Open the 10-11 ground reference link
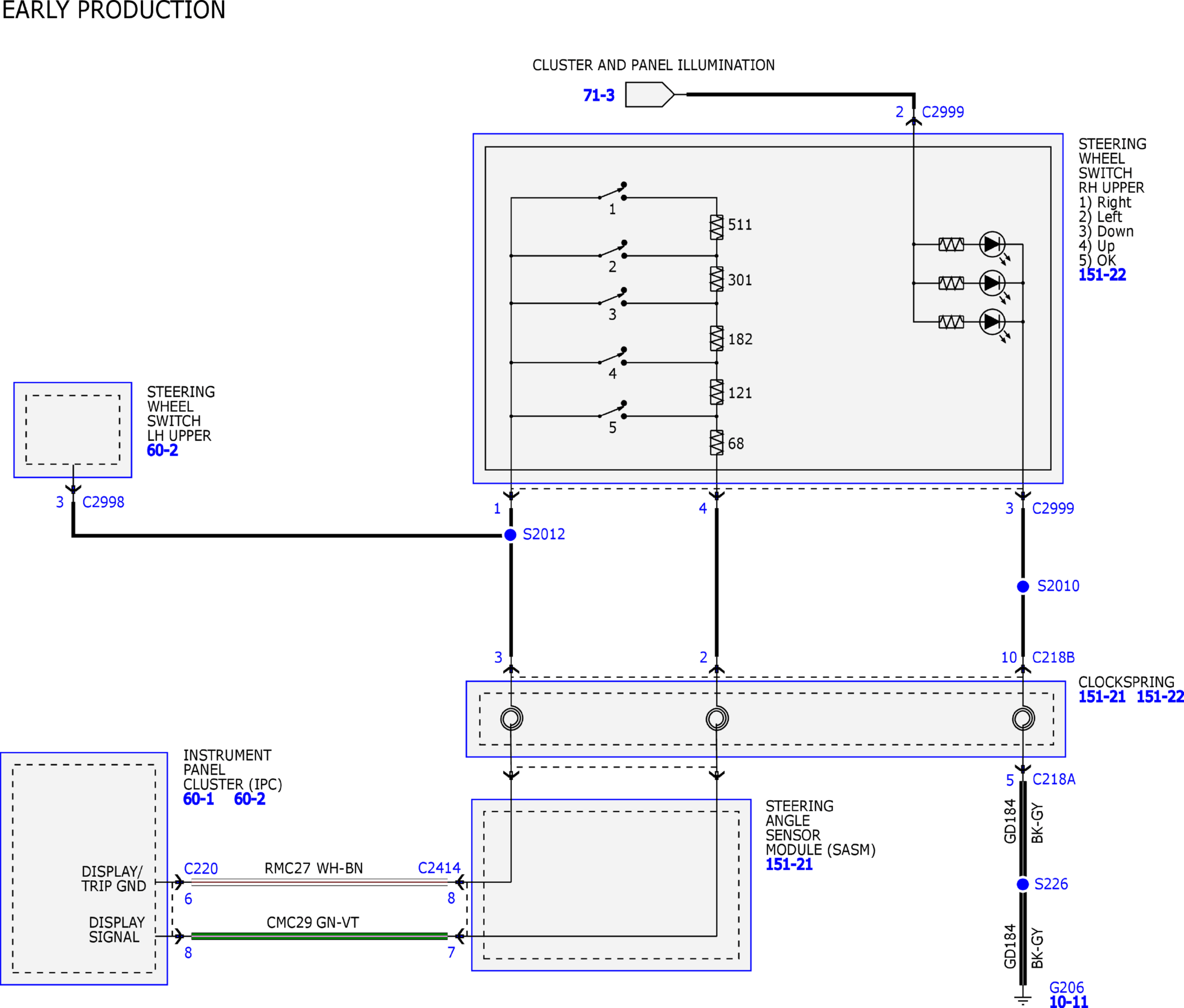Image resolution: width=1184 pixels, height=1008 pixels. (x=1068, y=1002)
